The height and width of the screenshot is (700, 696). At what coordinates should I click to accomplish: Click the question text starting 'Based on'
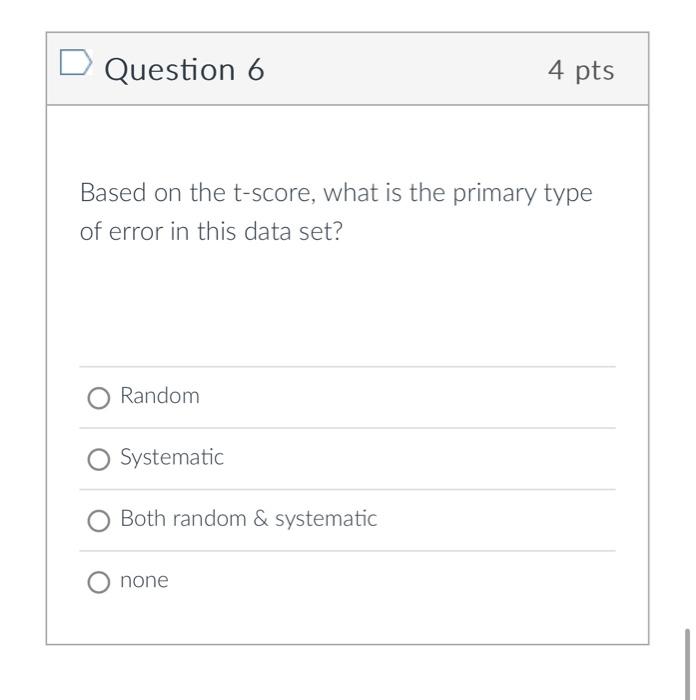pyautogui.click(x=336, y=212)
